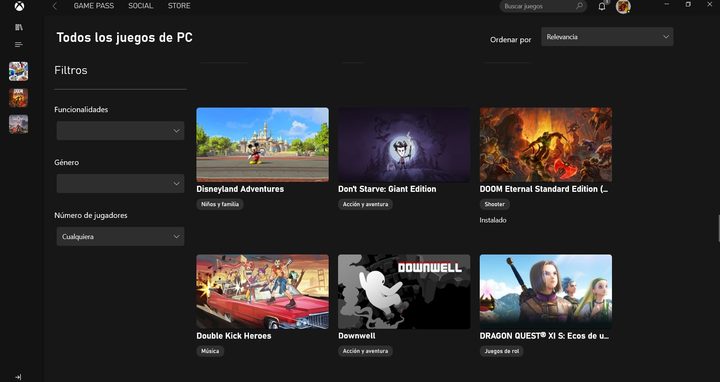
Task: Click the DOOM Eternal Standard Edition title
Action: pyautogui.click(x=544, y=189)
